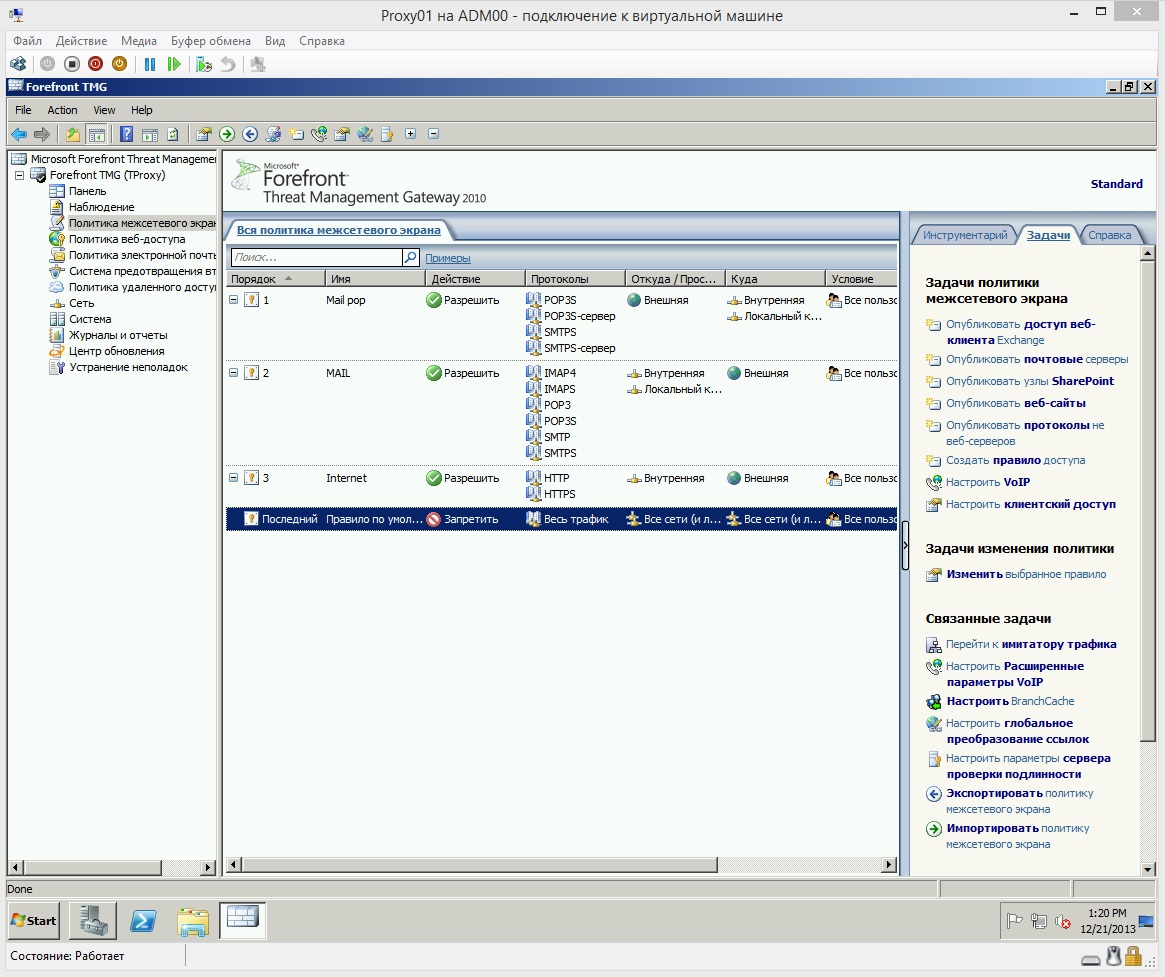Select Наблюдение in the tree
Screen dimensions: 1166x977
coord(101,207)
